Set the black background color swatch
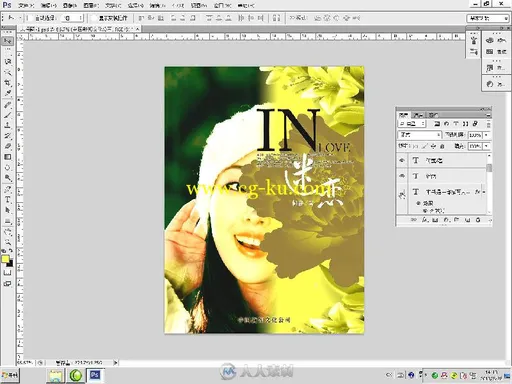This screenshot has height=384, width=512. coord(11,264)
